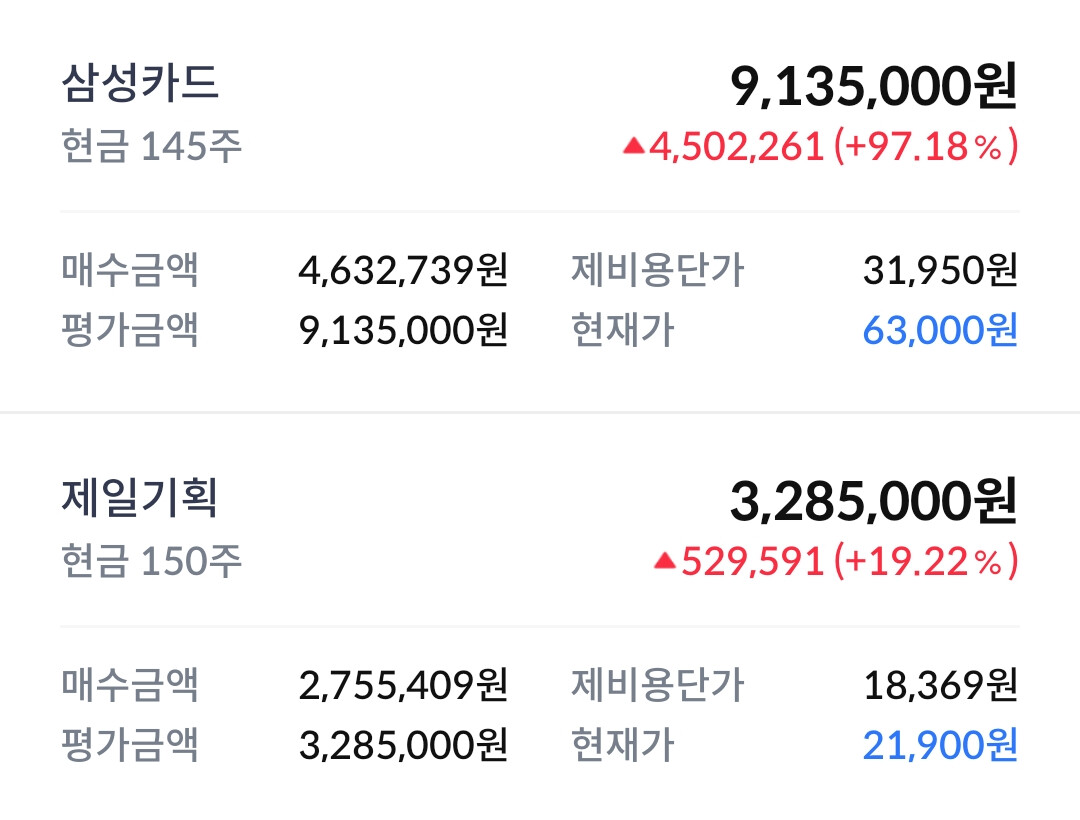Tap the bold 3,285,000원 total for 제일기획
The height and width of the screenshot is (820, 1080).
point(873,502)
